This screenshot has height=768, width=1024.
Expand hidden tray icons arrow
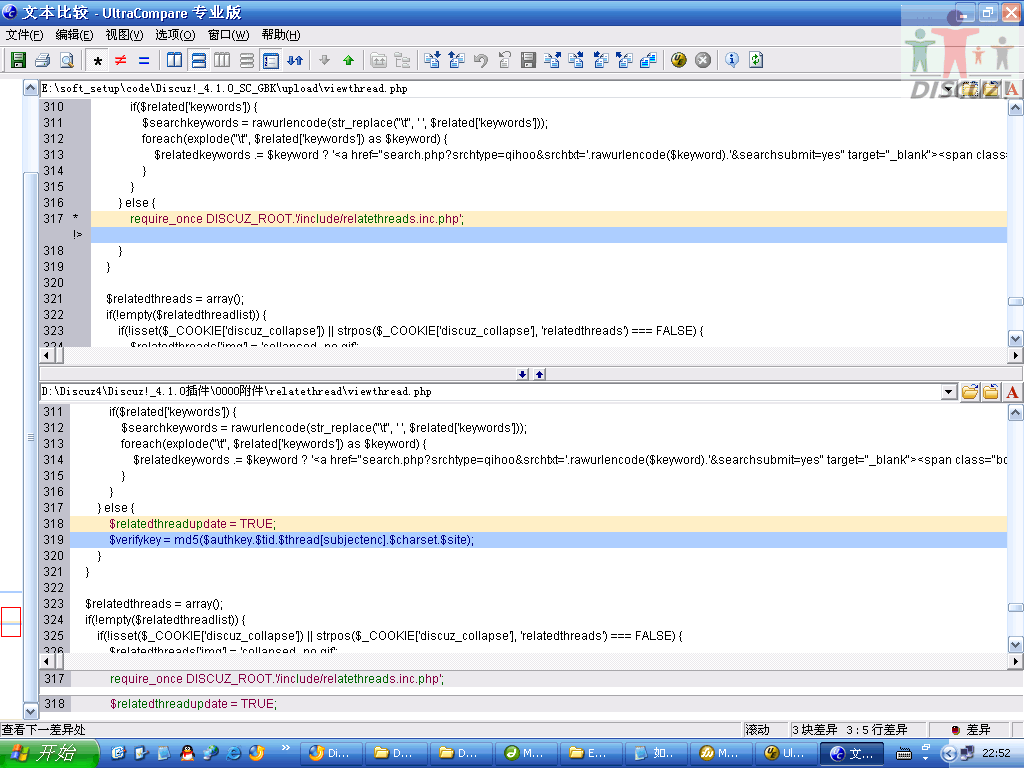click(x=949, y=754)
